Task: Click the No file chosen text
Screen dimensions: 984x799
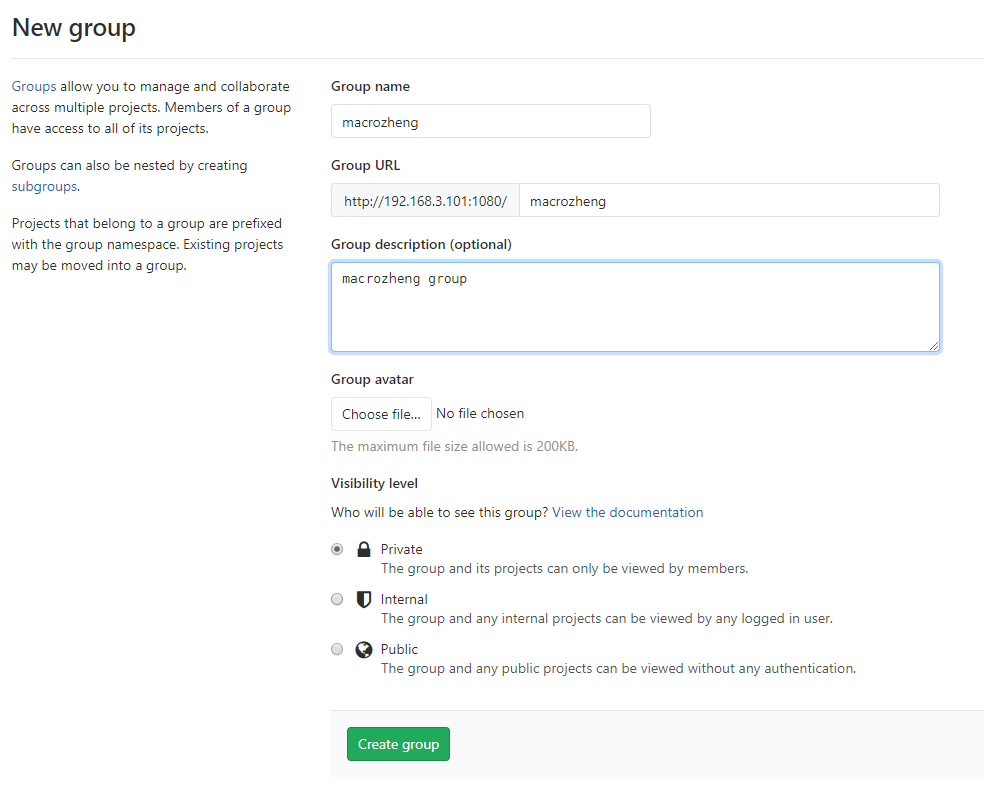Action: pyautogui.click(x=480, y=414)
